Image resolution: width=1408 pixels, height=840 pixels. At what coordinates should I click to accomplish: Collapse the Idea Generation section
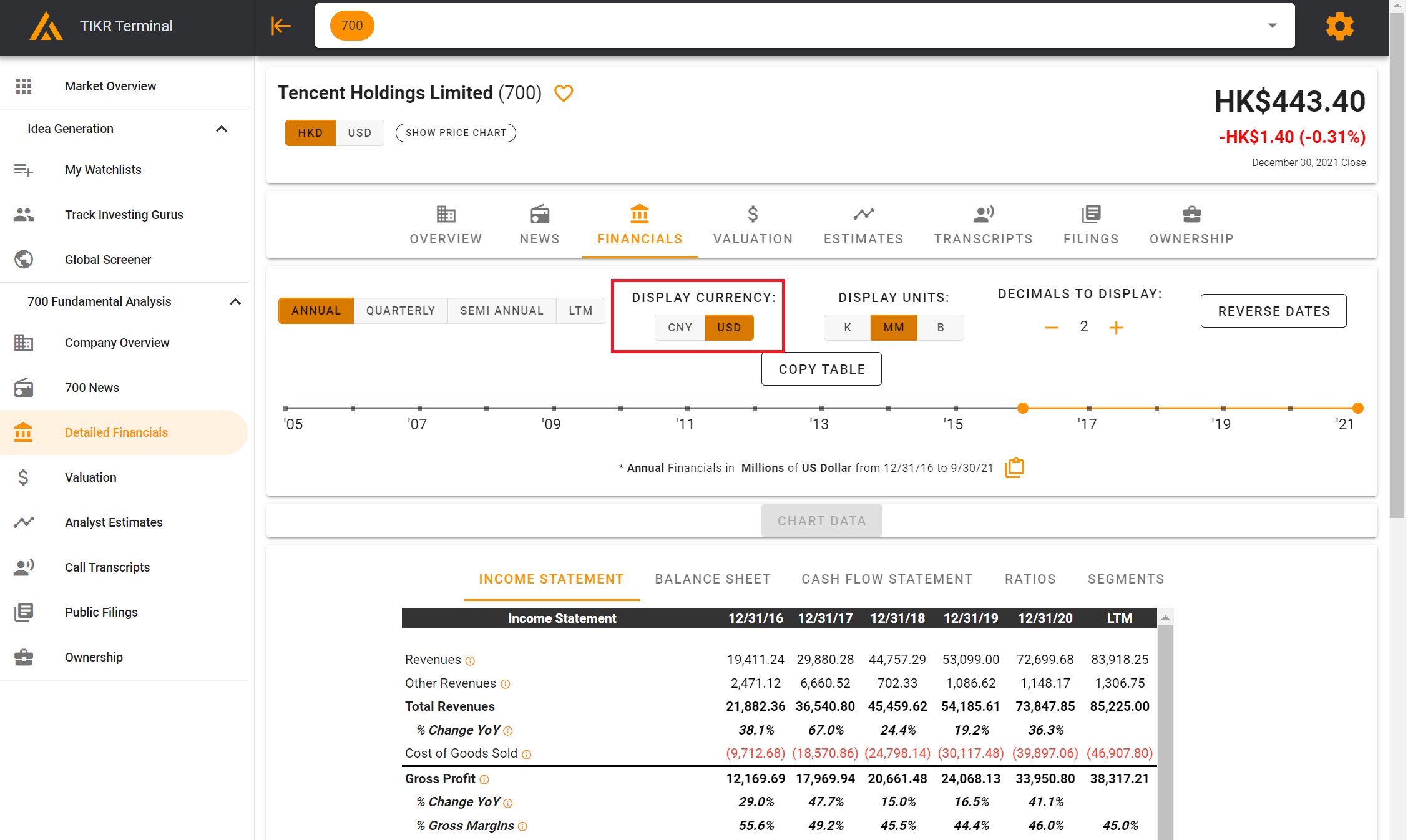point(222,129)
